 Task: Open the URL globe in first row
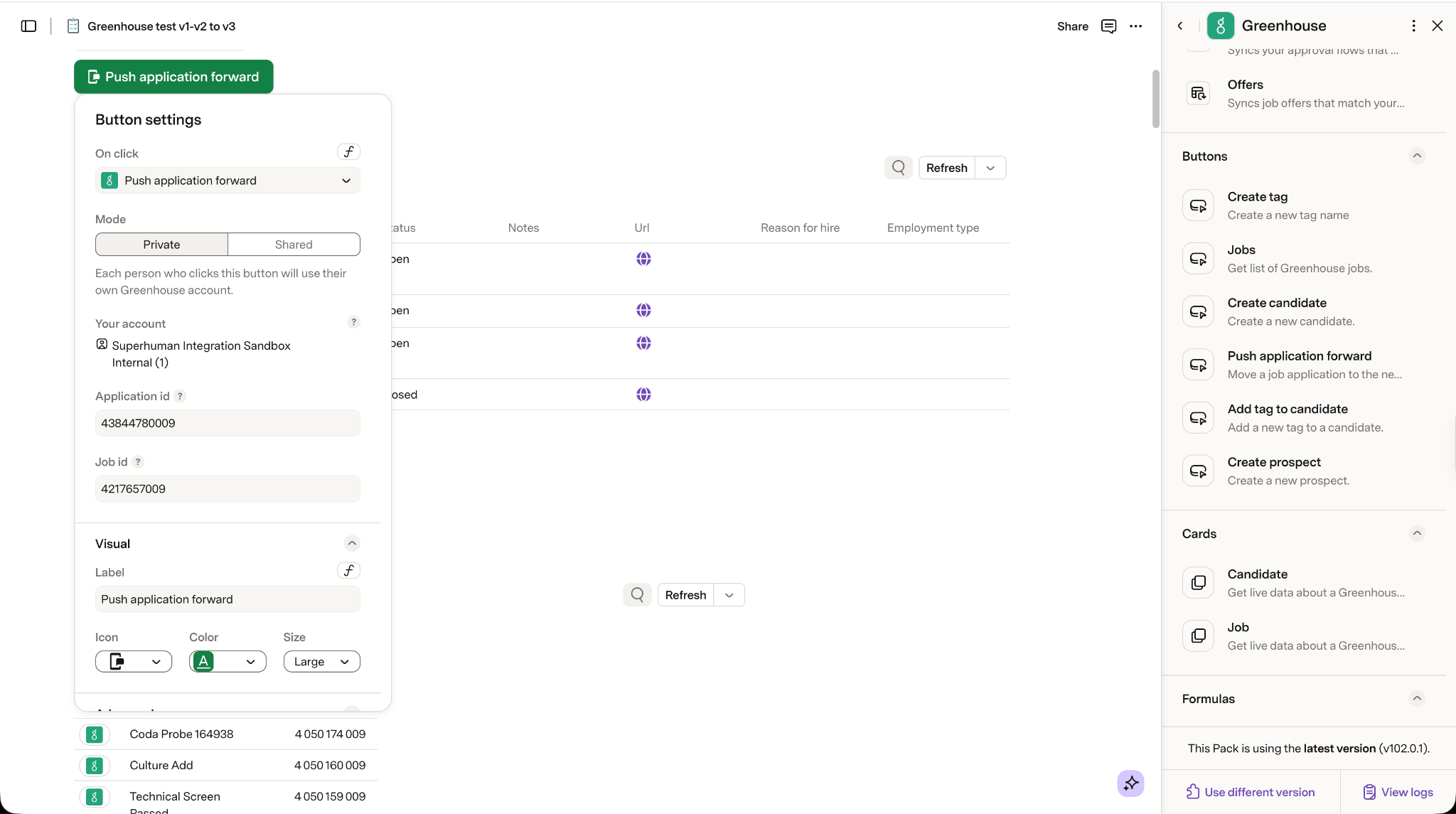(x=643, y=259)
